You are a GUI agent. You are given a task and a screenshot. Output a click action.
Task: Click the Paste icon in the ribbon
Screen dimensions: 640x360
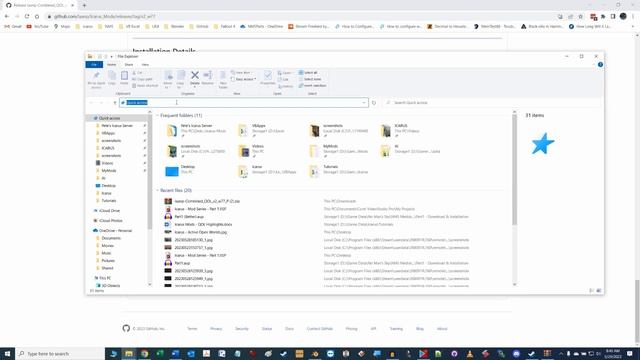click(x=124, y=78)
